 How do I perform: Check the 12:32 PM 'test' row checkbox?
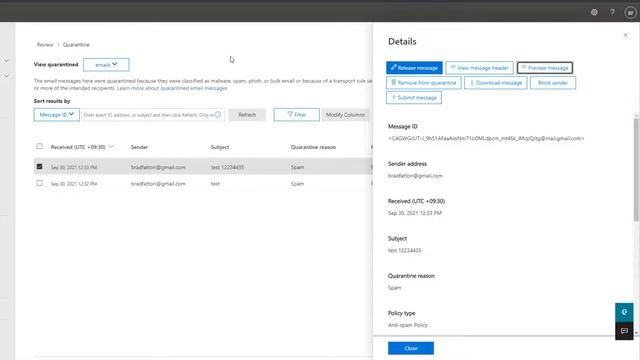40,183
